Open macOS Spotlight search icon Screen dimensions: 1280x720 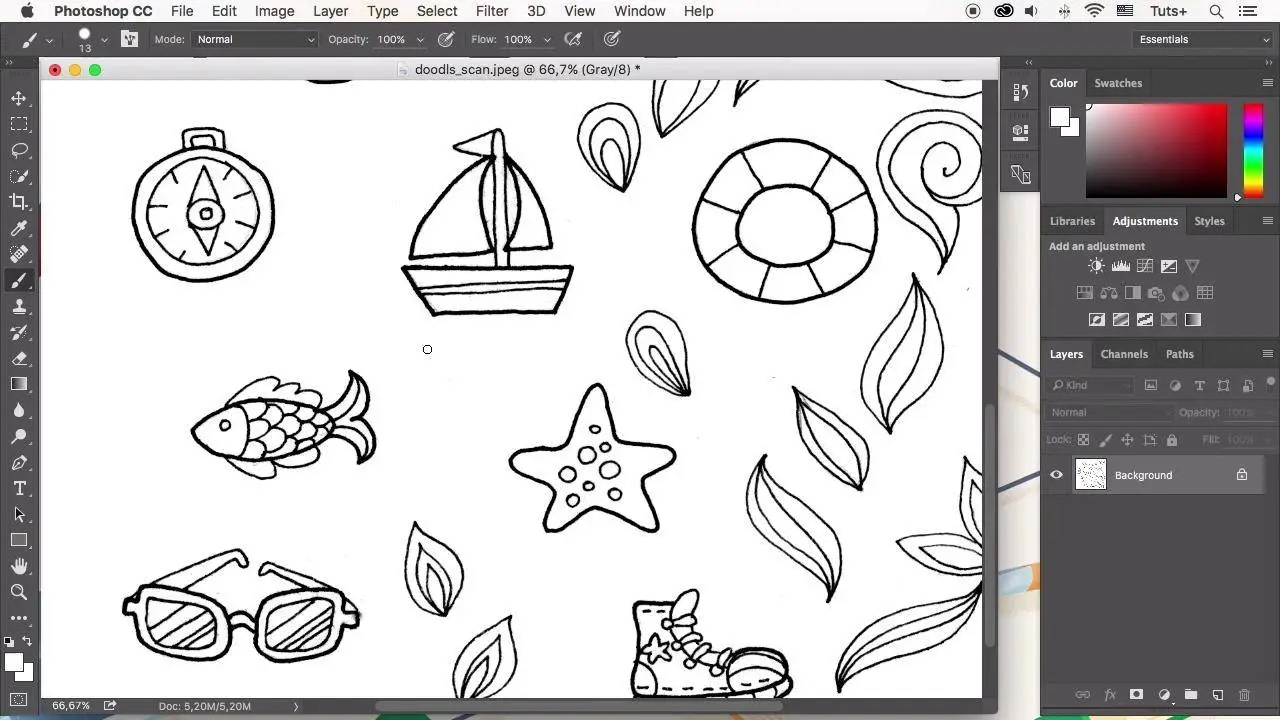(x=1216, y=11)
